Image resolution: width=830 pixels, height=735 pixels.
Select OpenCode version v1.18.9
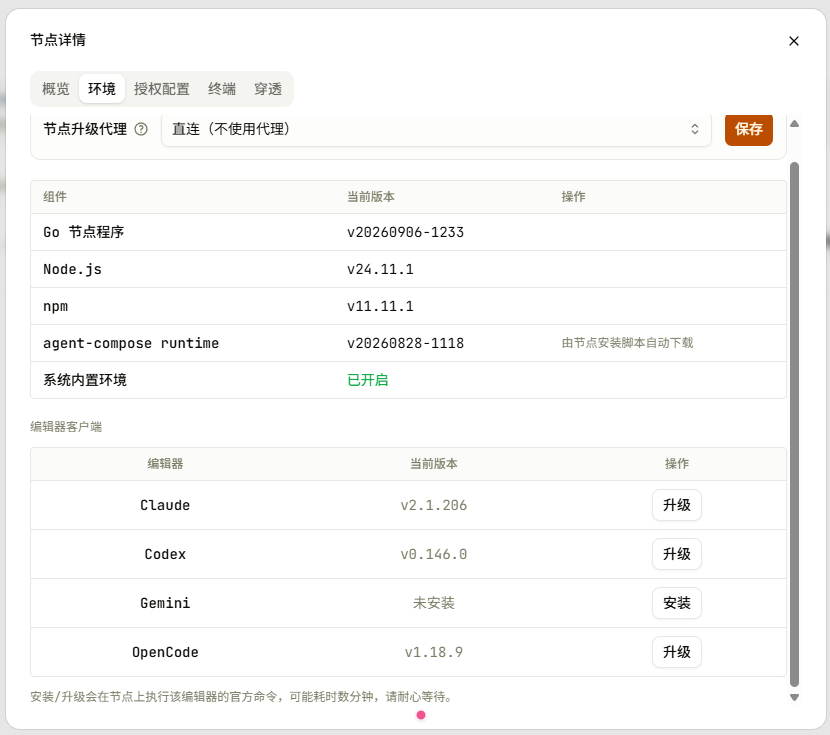point(434,652)
